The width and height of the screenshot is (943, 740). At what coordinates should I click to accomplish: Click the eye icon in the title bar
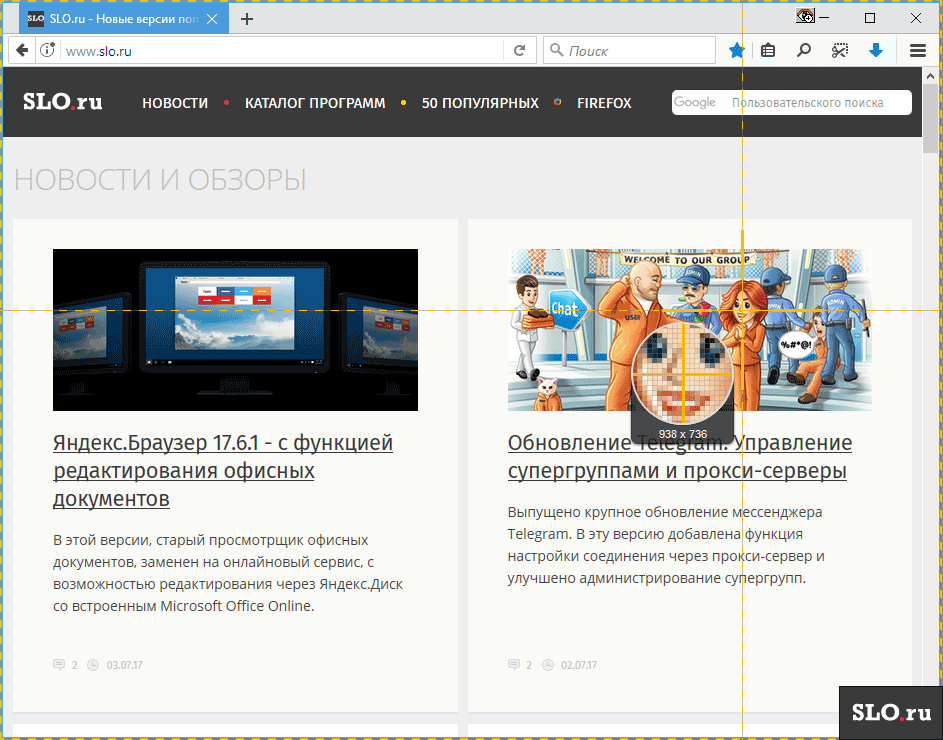click(x=804, y=16)
